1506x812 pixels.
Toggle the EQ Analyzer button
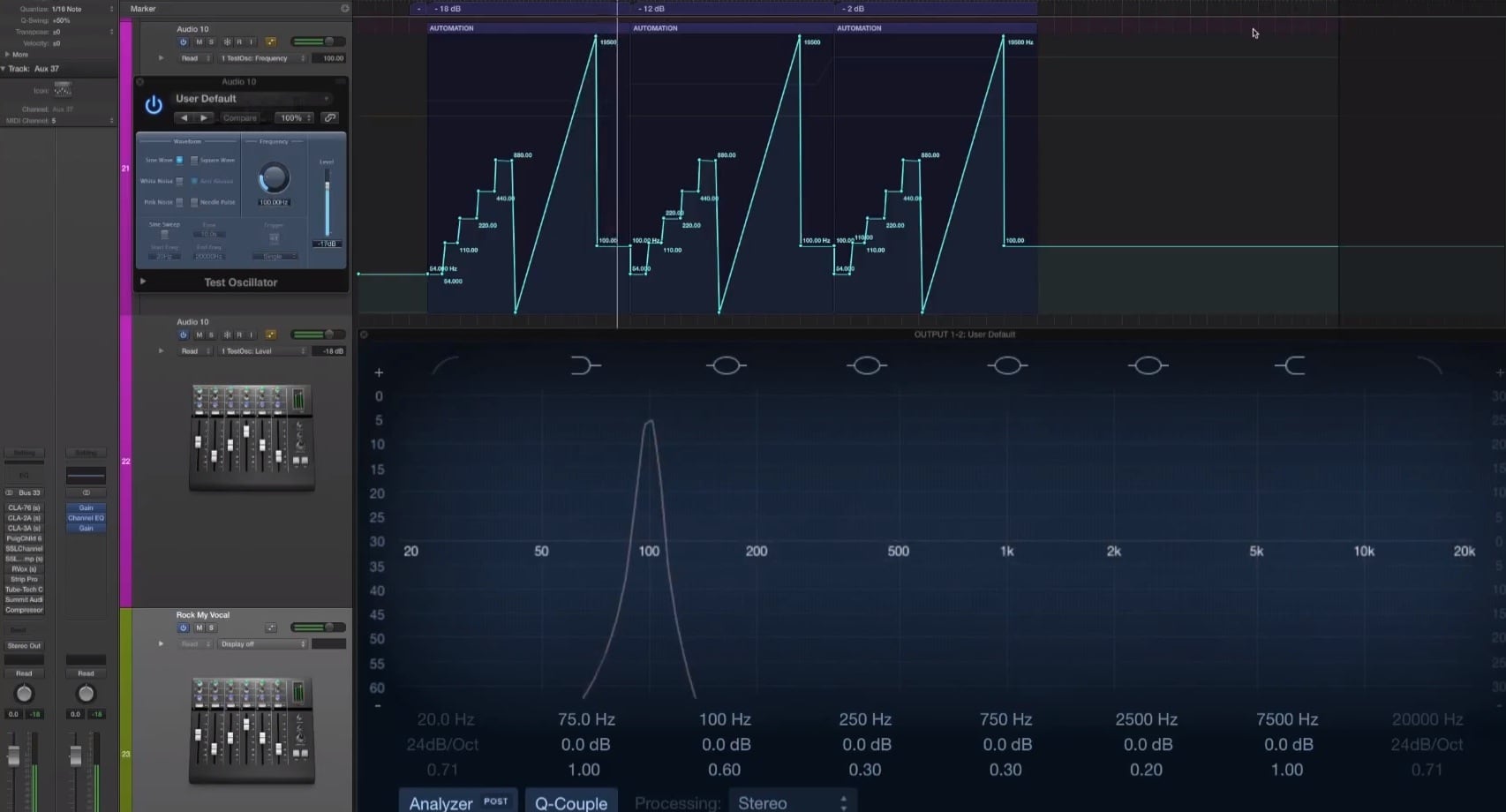[458, 802]
